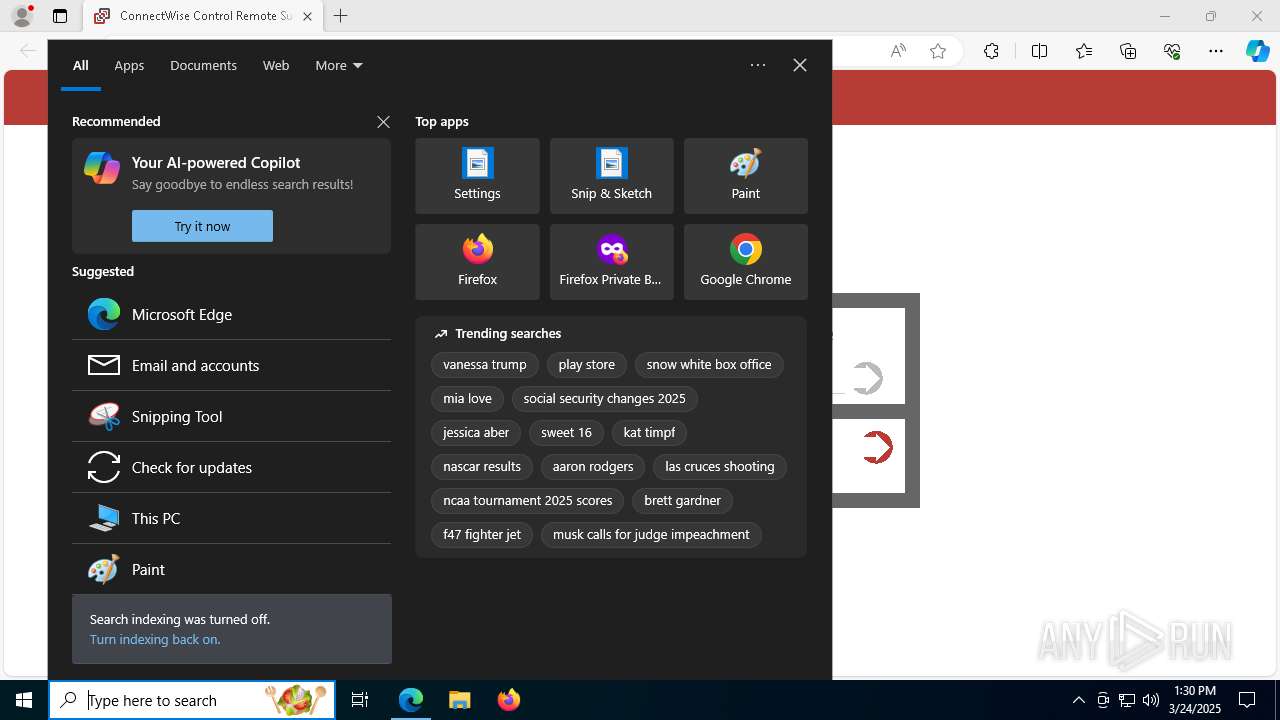
Task: Search trending 'vanessa trump'
Action: pyautogui.click(x=485, y=365)
